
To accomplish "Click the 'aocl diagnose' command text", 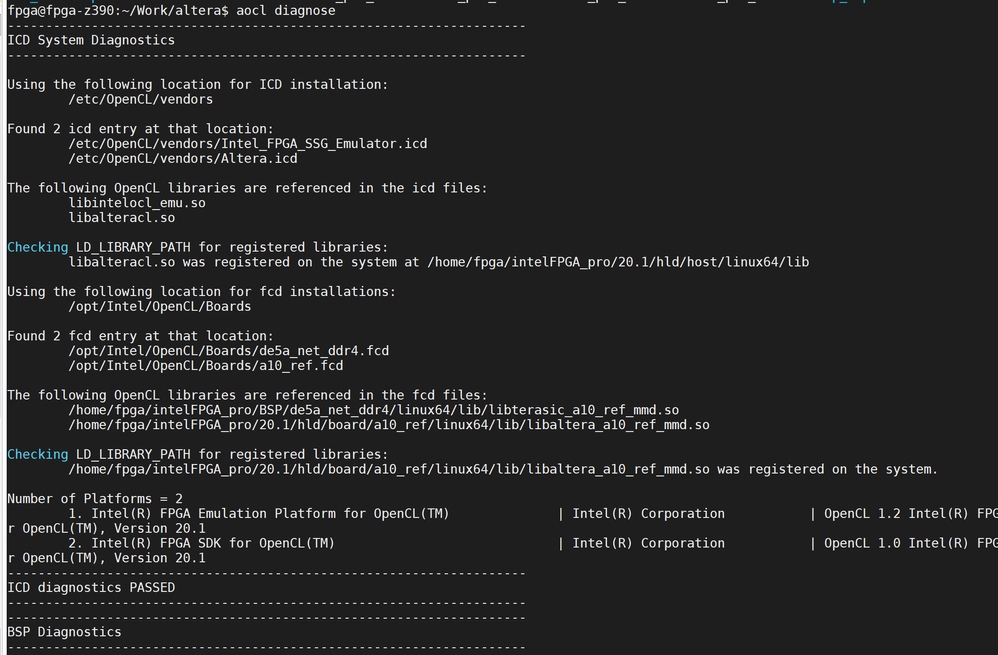I will (x=286, y=10).
